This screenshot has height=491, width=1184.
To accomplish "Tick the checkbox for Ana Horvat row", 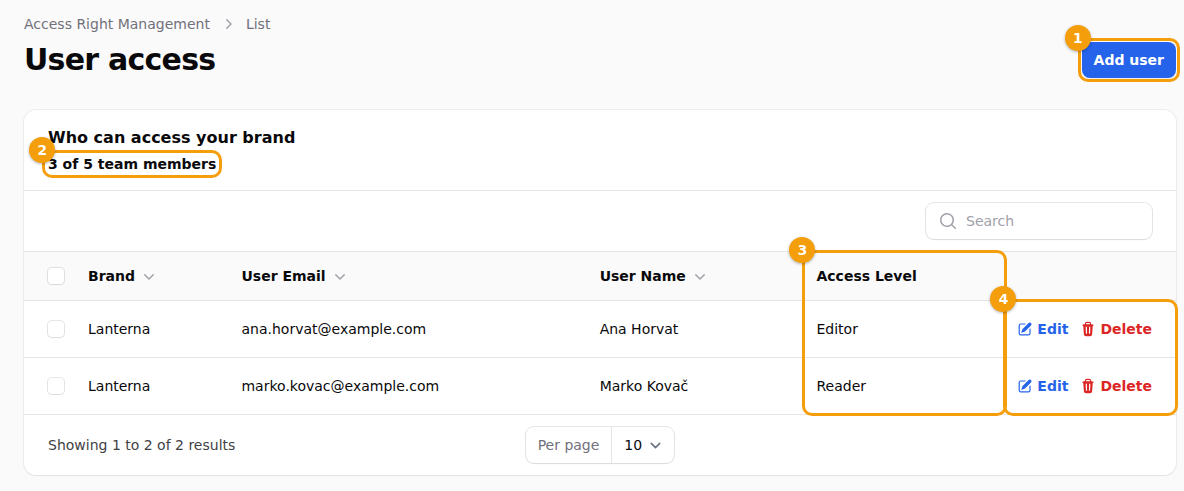I will [x=56, y=329].
